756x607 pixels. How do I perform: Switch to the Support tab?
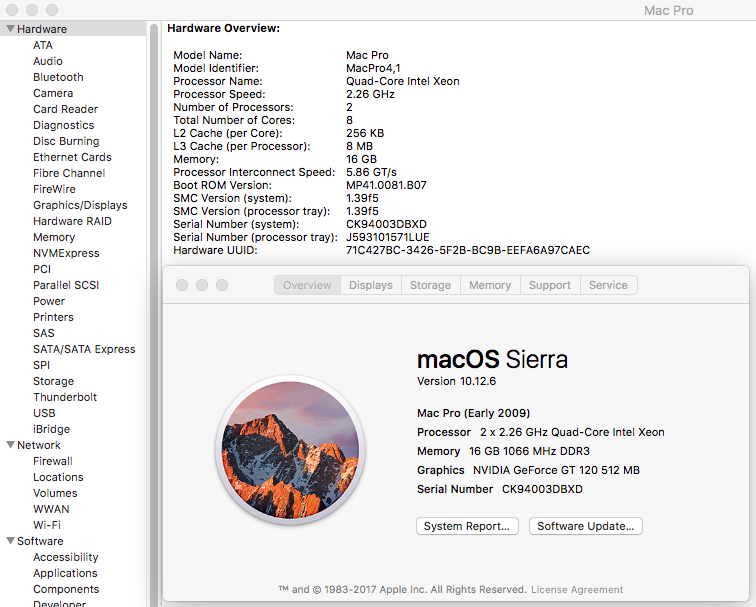[x=550, y=285]
